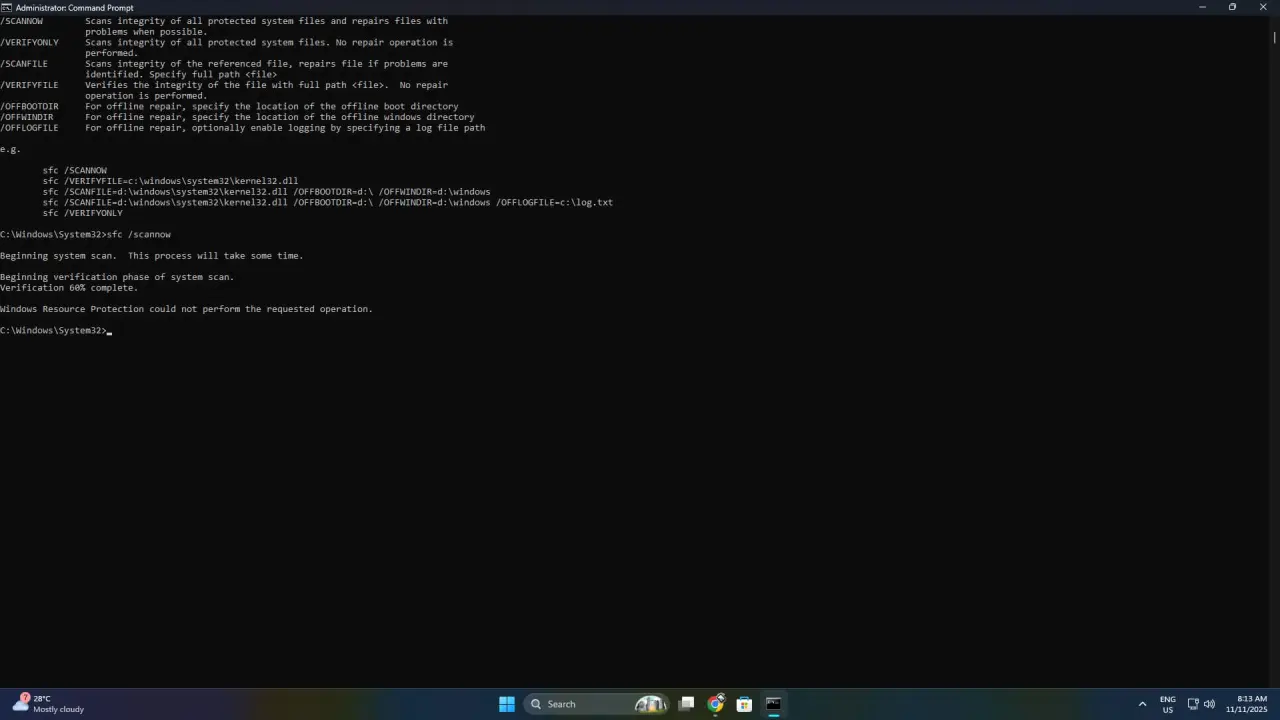Click the example line ending with log.txt
The image size is (1280, 720).
327,202
